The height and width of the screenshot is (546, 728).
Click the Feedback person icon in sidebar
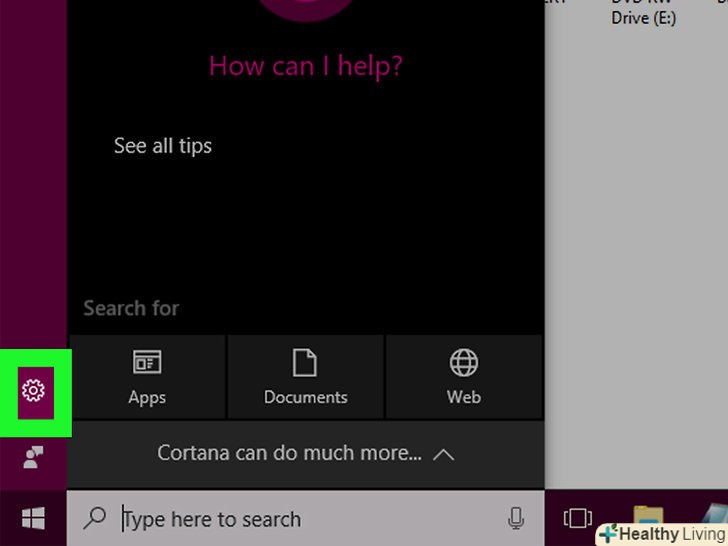pyautogui.click(x=33, y=457)
